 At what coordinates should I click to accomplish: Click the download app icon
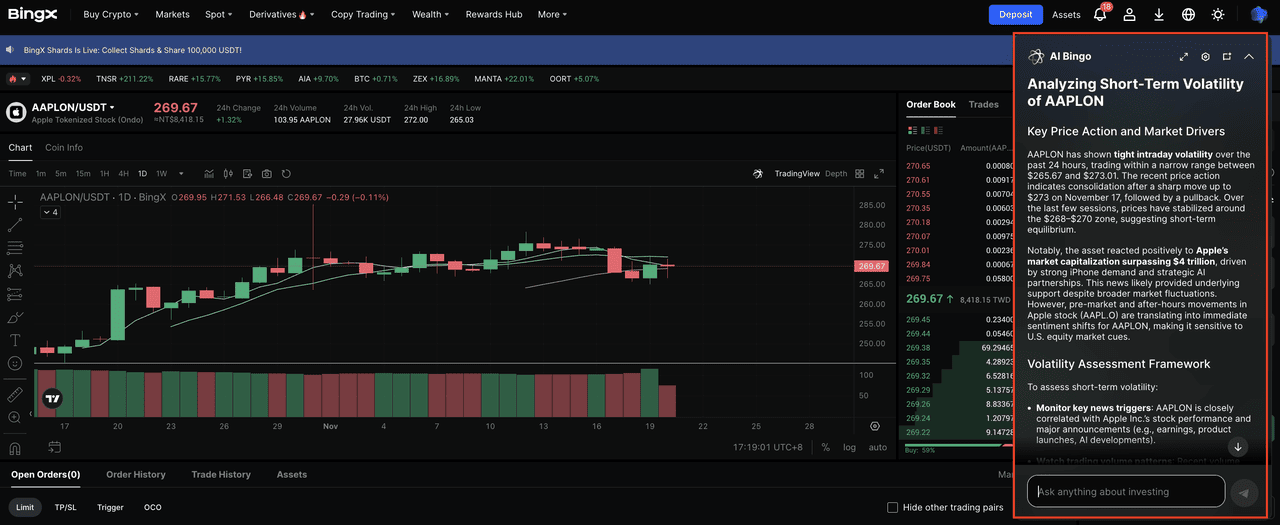(1158, 15)
